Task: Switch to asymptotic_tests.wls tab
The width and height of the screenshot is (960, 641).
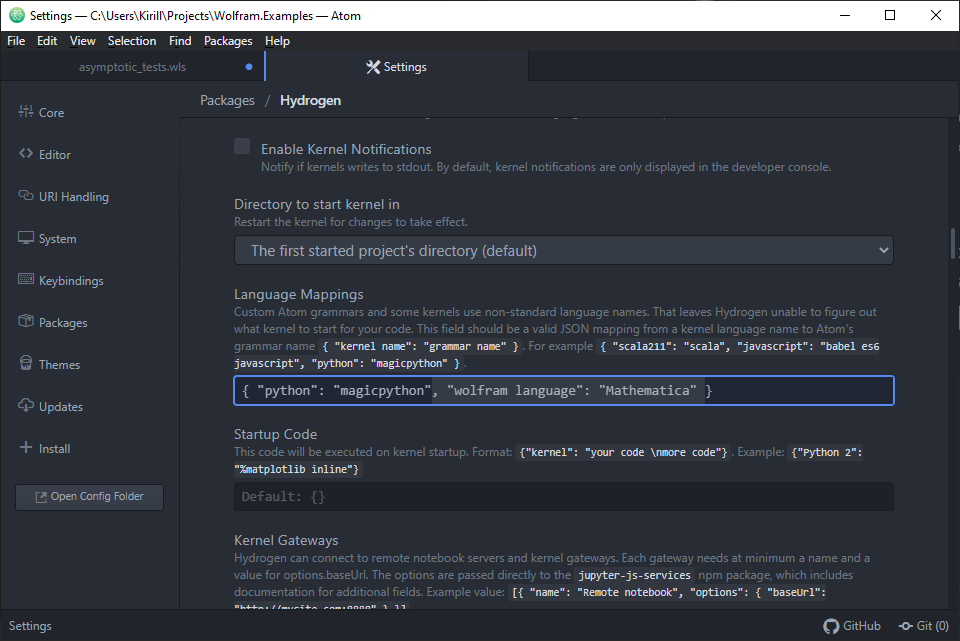Action: pyautogui.click(x=132, y=67)
